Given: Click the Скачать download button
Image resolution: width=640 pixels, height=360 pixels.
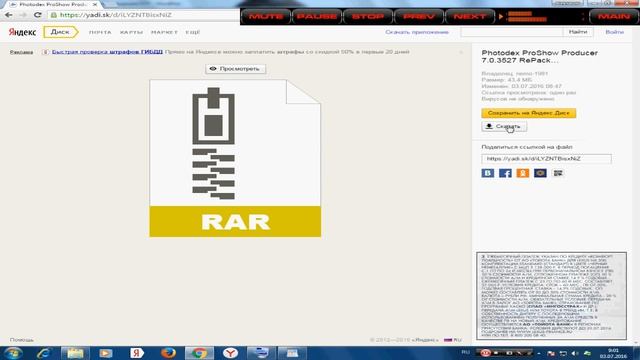Looking at the screenshot, I should pos(504,127).
